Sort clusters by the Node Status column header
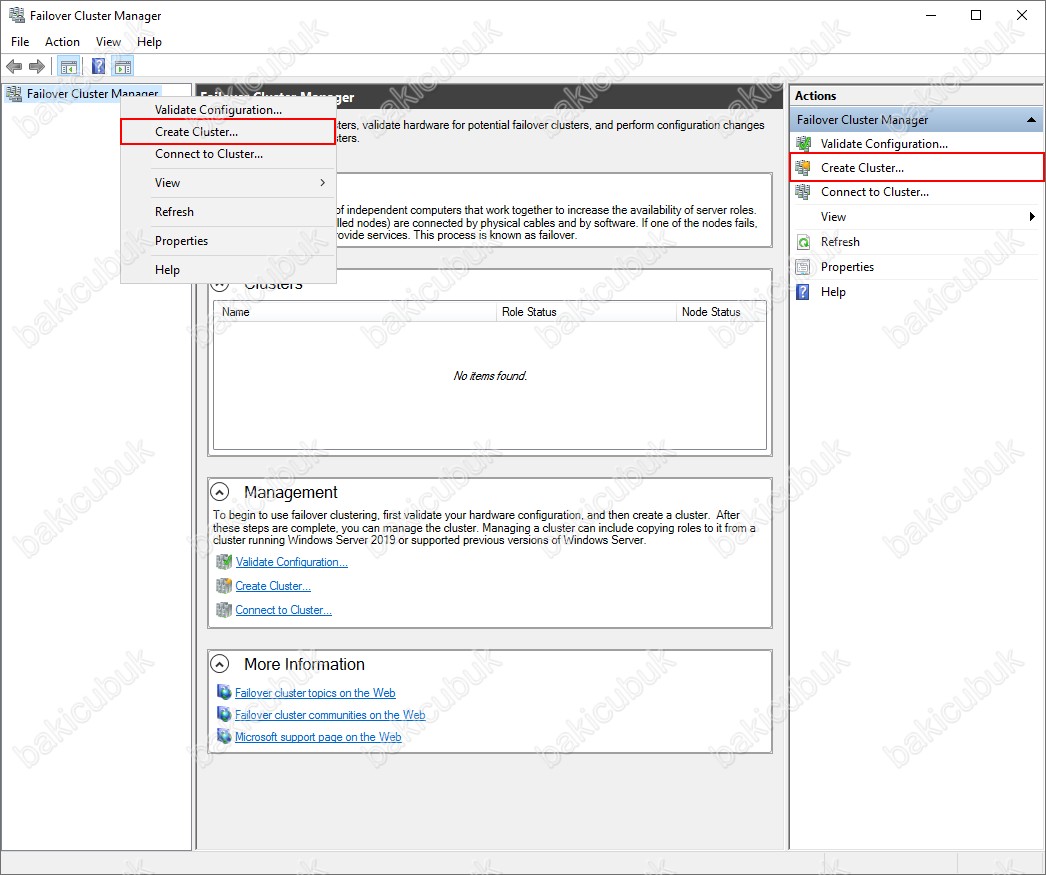1046x875 pixels. click(721, 311)
